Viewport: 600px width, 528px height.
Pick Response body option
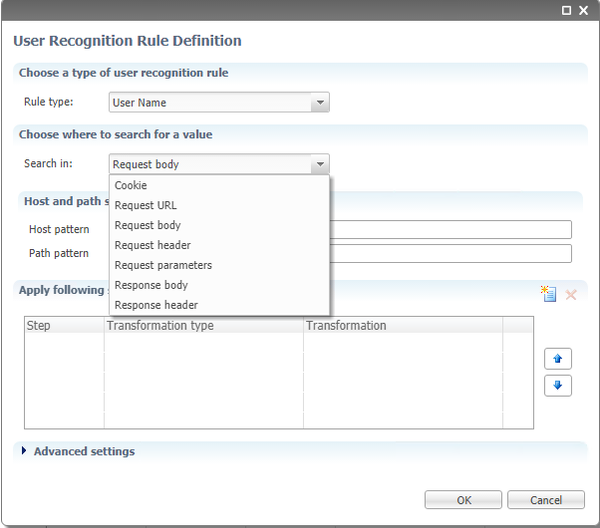219,285
